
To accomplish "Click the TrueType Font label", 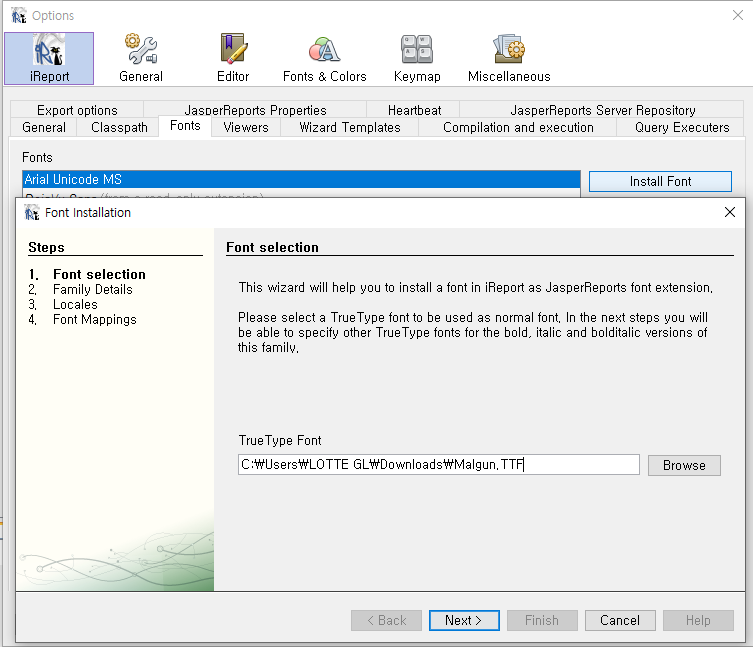I will [280, 440].
